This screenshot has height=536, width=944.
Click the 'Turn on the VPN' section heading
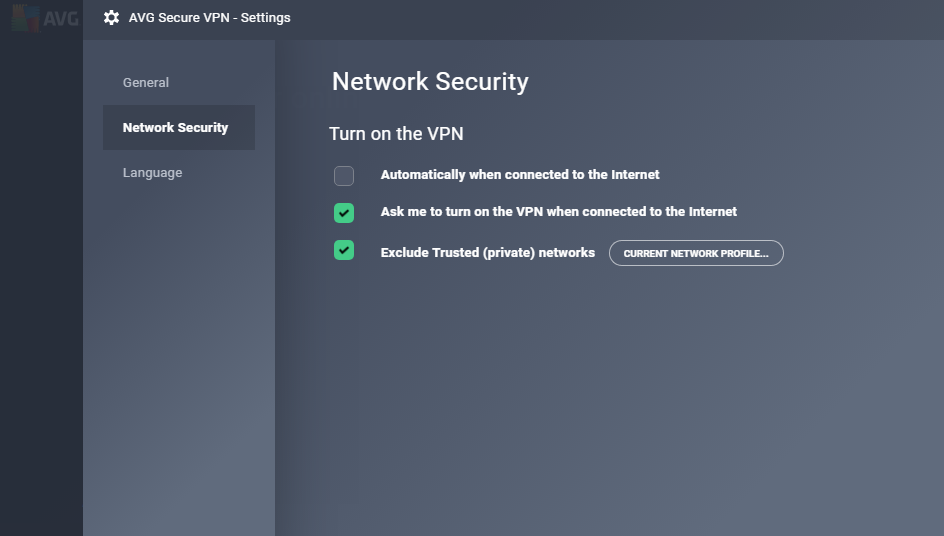[x=396, y=134]
